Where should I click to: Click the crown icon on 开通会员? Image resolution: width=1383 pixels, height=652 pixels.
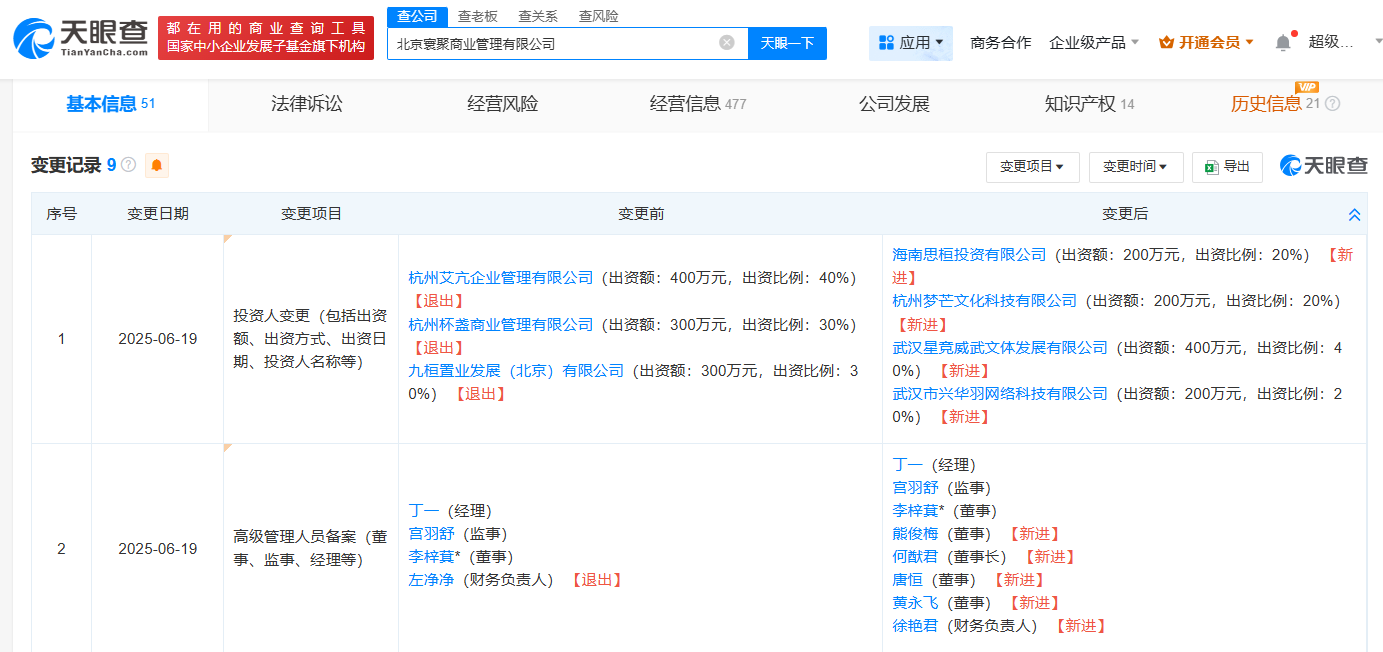pyautogui.click(x=1166, y=42)
